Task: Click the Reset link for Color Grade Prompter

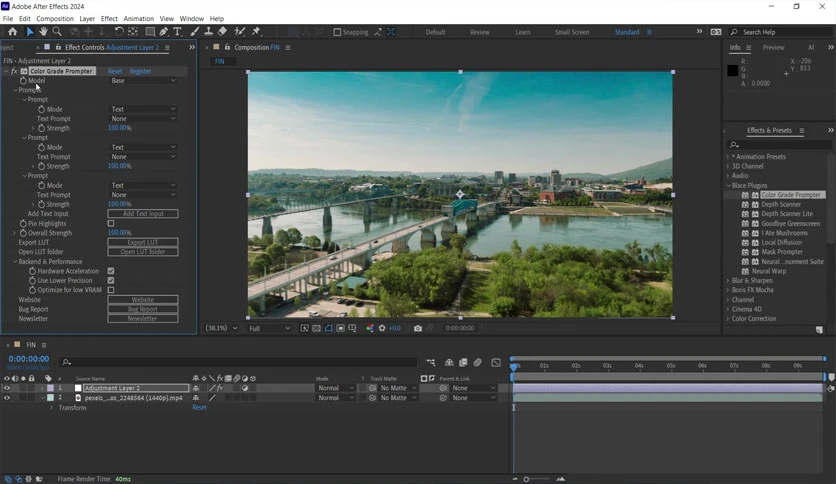Action: (115, 71)
